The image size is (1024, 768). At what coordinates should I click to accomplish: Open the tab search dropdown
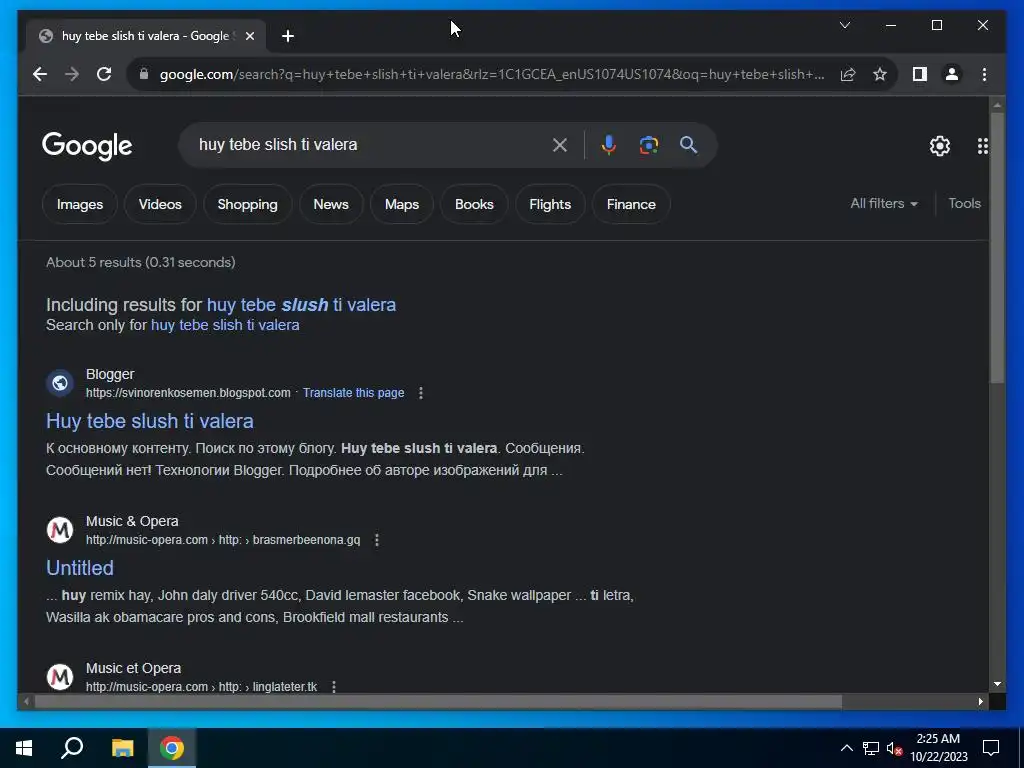844,25
